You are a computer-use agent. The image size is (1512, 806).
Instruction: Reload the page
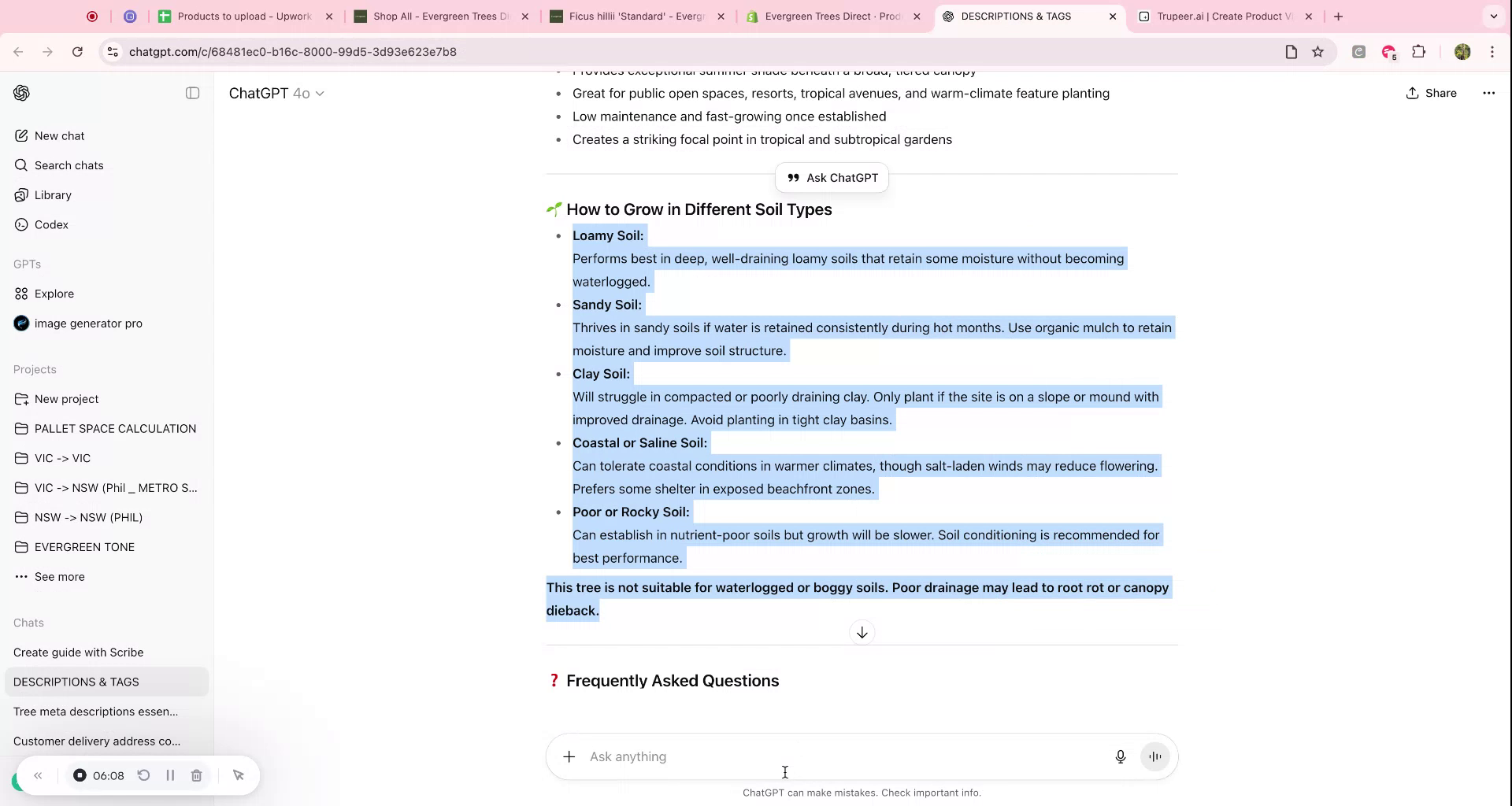click(x=77, y=52)
